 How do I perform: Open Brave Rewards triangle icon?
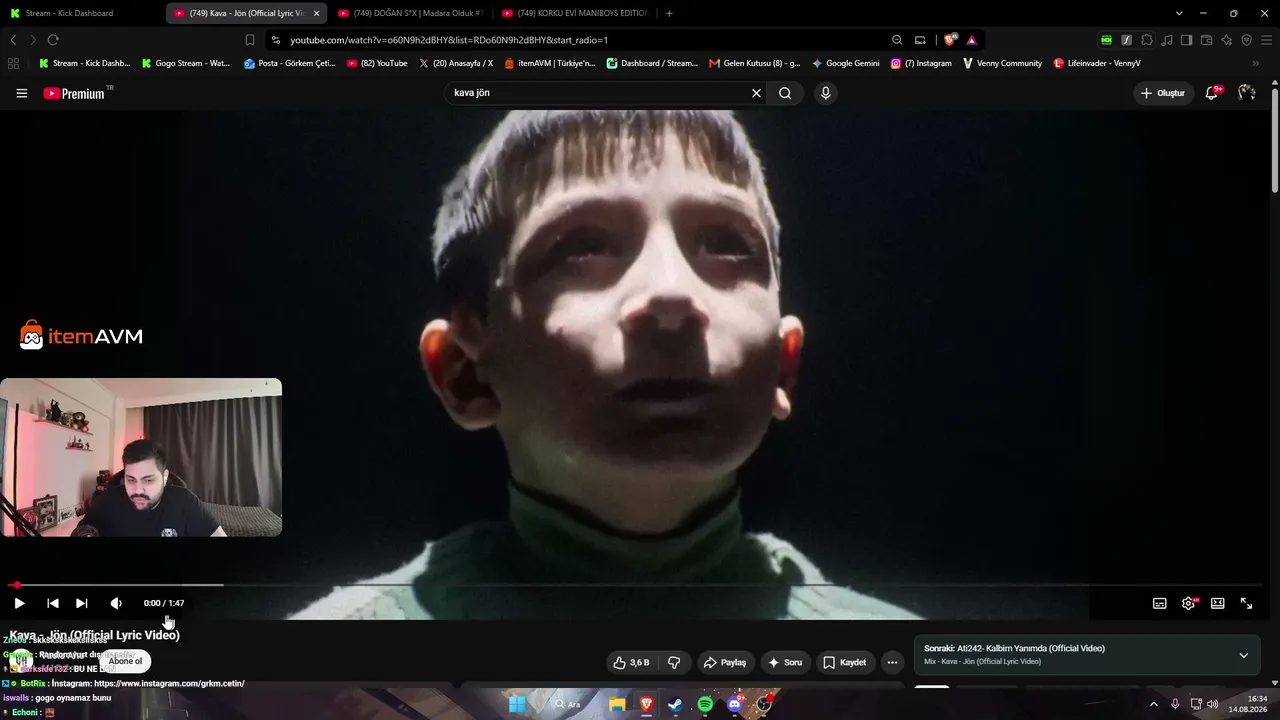[971, 40]
